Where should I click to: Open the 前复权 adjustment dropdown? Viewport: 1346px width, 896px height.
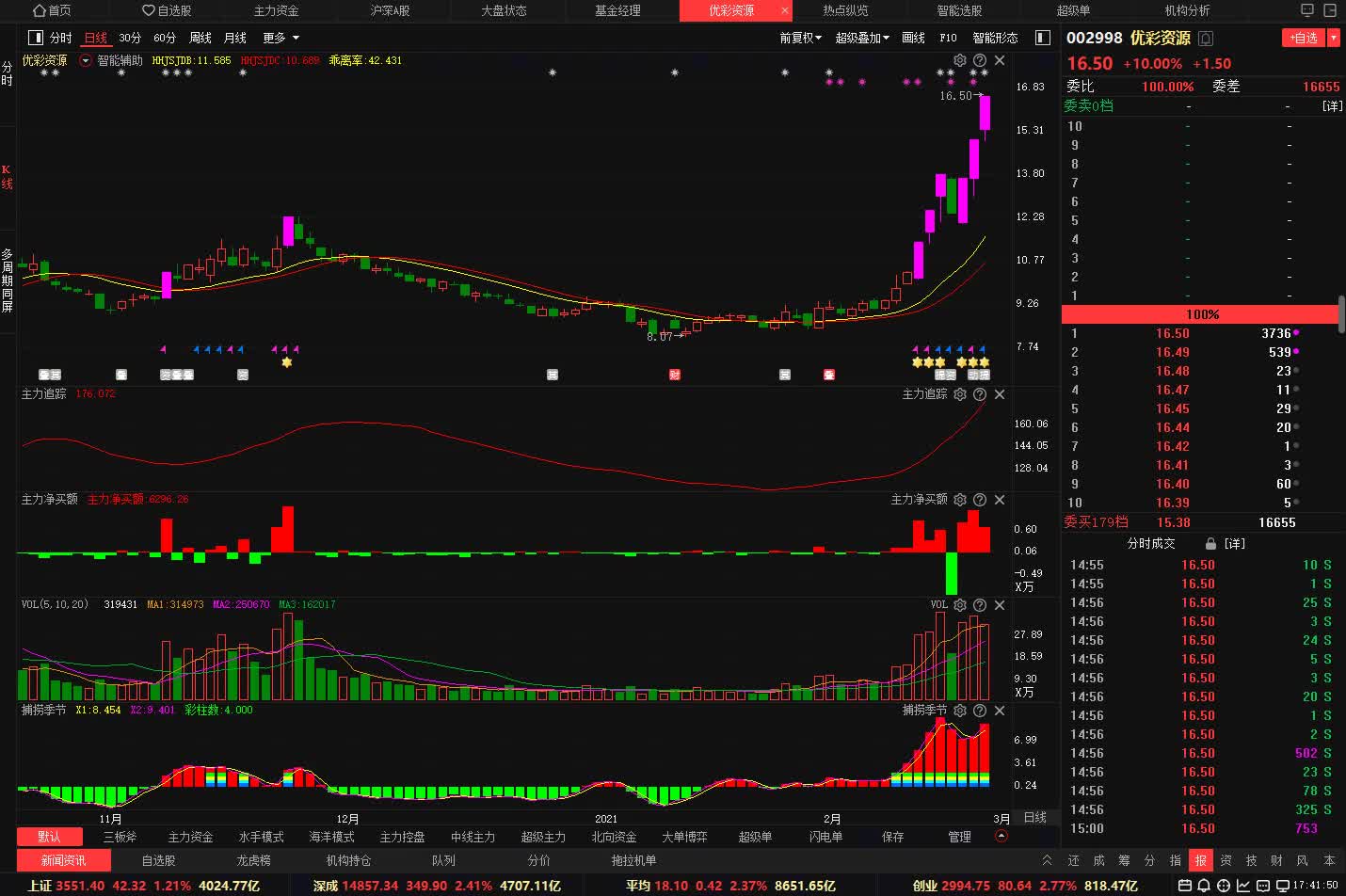coord(800,38)
